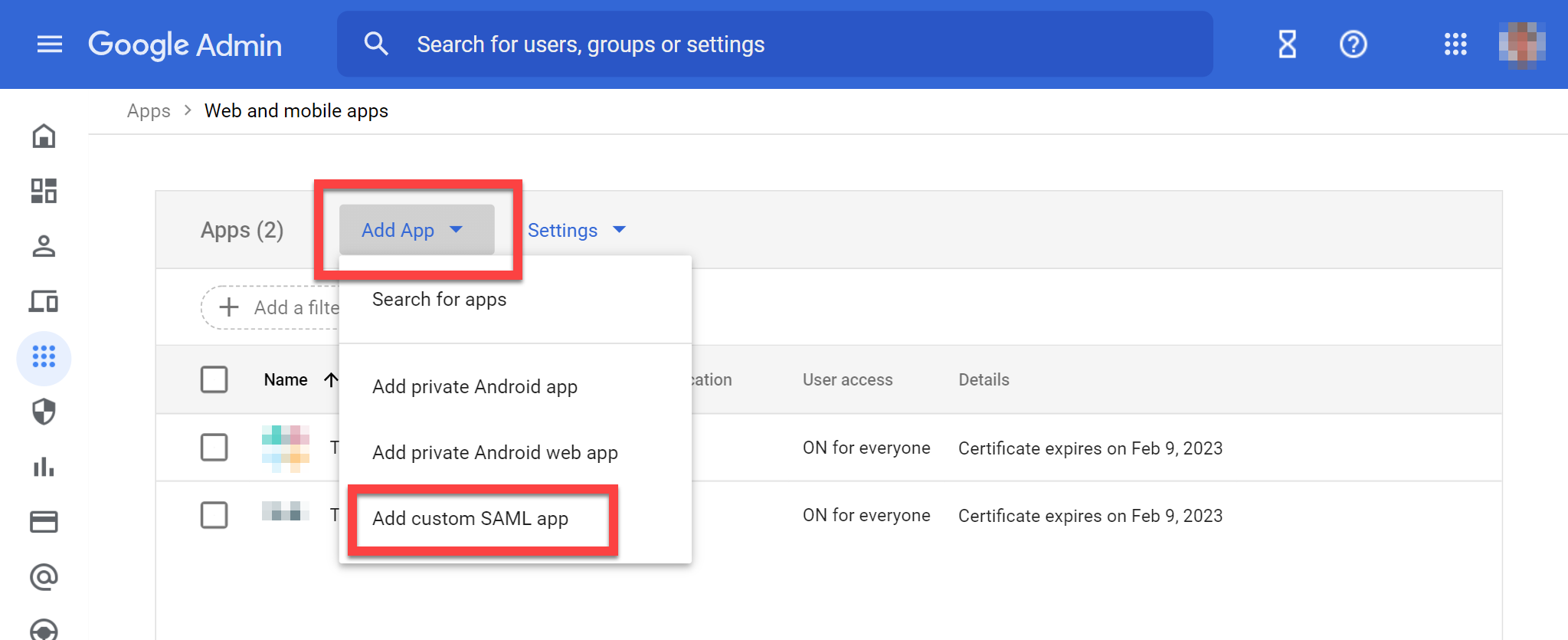Screen dimensions: 1568x640
Task: Open the hourglass tasks icon
Action: [x=1288, y=44]
